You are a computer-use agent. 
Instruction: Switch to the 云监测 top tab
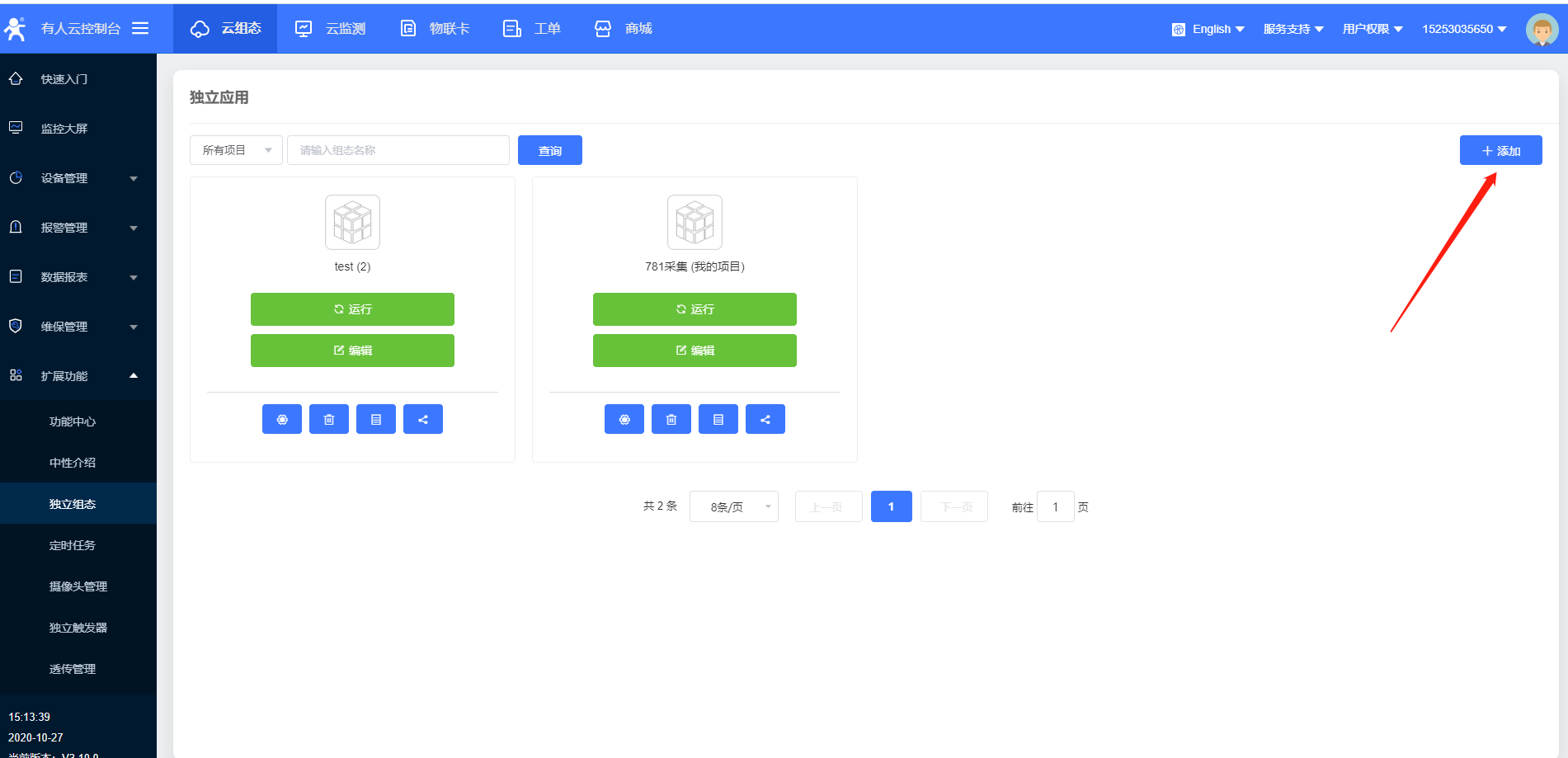click(x=331, y=29)
